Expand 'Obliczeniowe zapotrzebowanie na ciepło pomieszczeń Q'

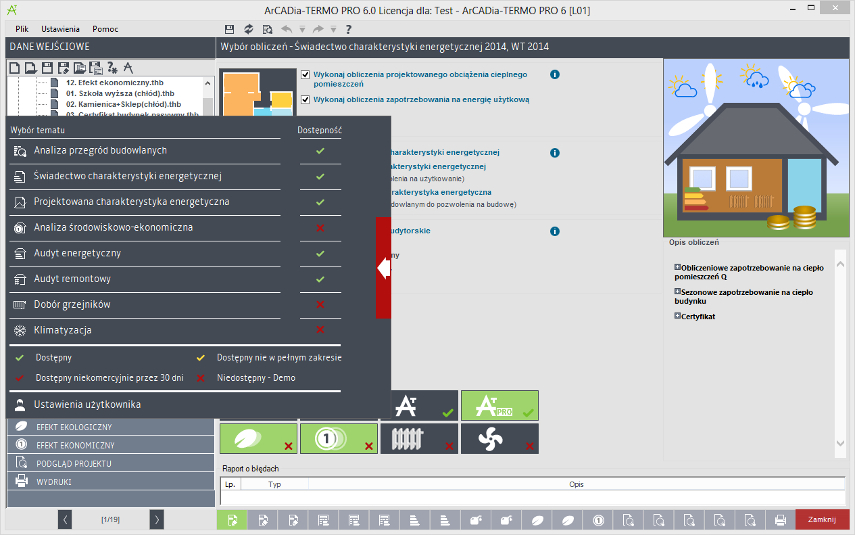[677, 267]
